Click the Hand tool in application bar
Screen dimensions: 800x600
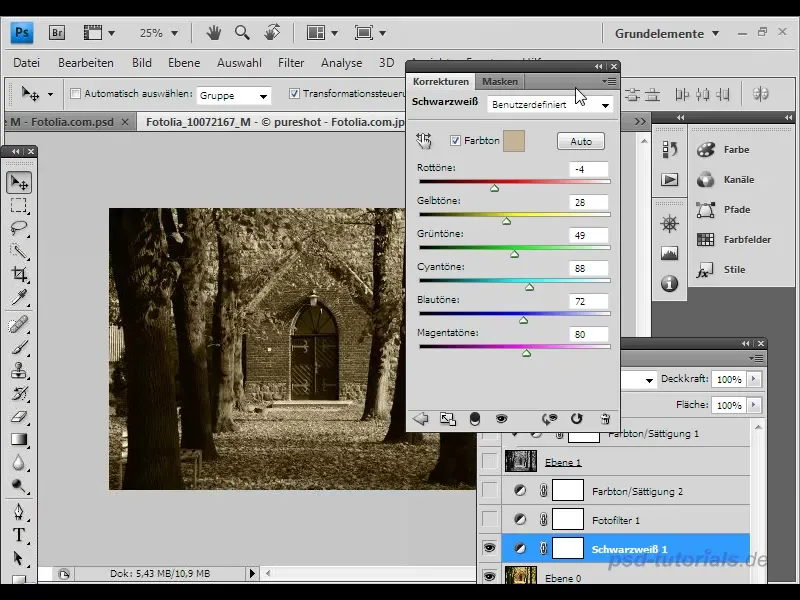pyautogui.click(x=213, y=33)
